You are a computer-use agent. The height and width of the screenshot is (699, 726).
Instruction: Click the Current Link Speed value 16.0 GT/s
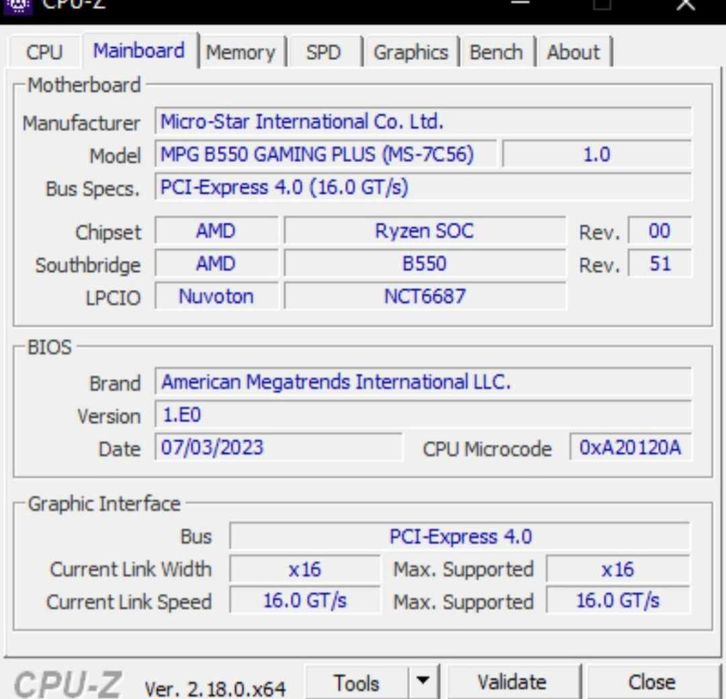305,601
